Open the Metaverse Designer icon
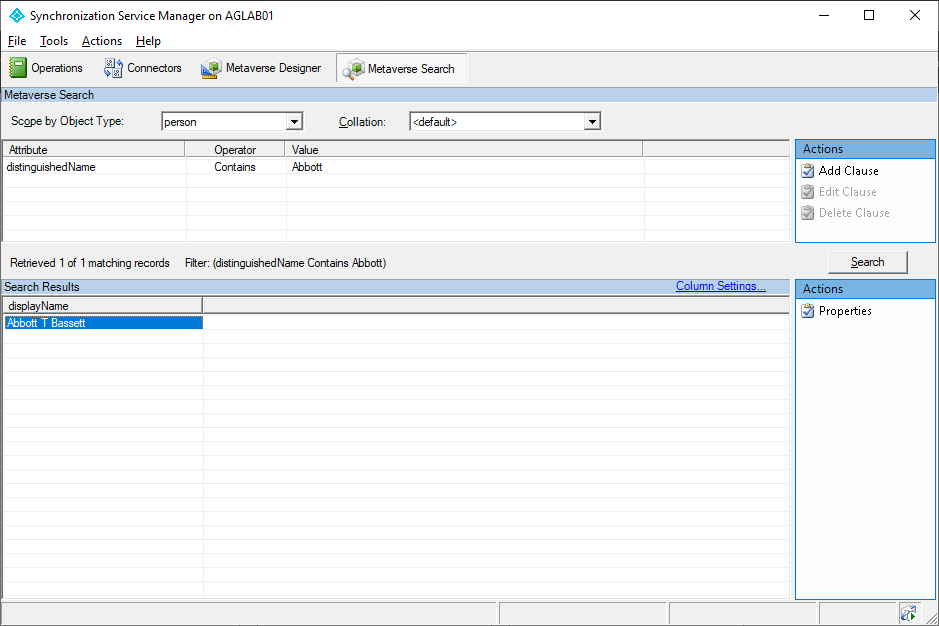 click(x=210, y=68)
